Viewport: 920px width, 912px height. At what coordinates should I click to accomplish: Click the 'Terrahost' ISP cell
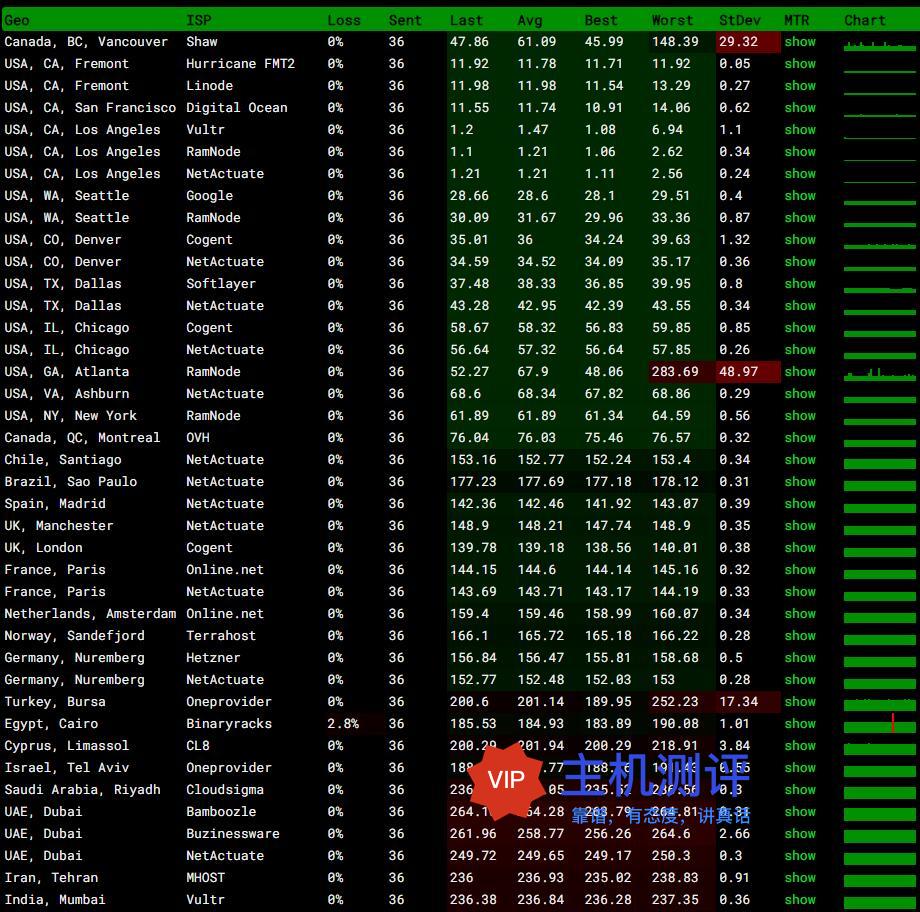(x=221, y=636)
